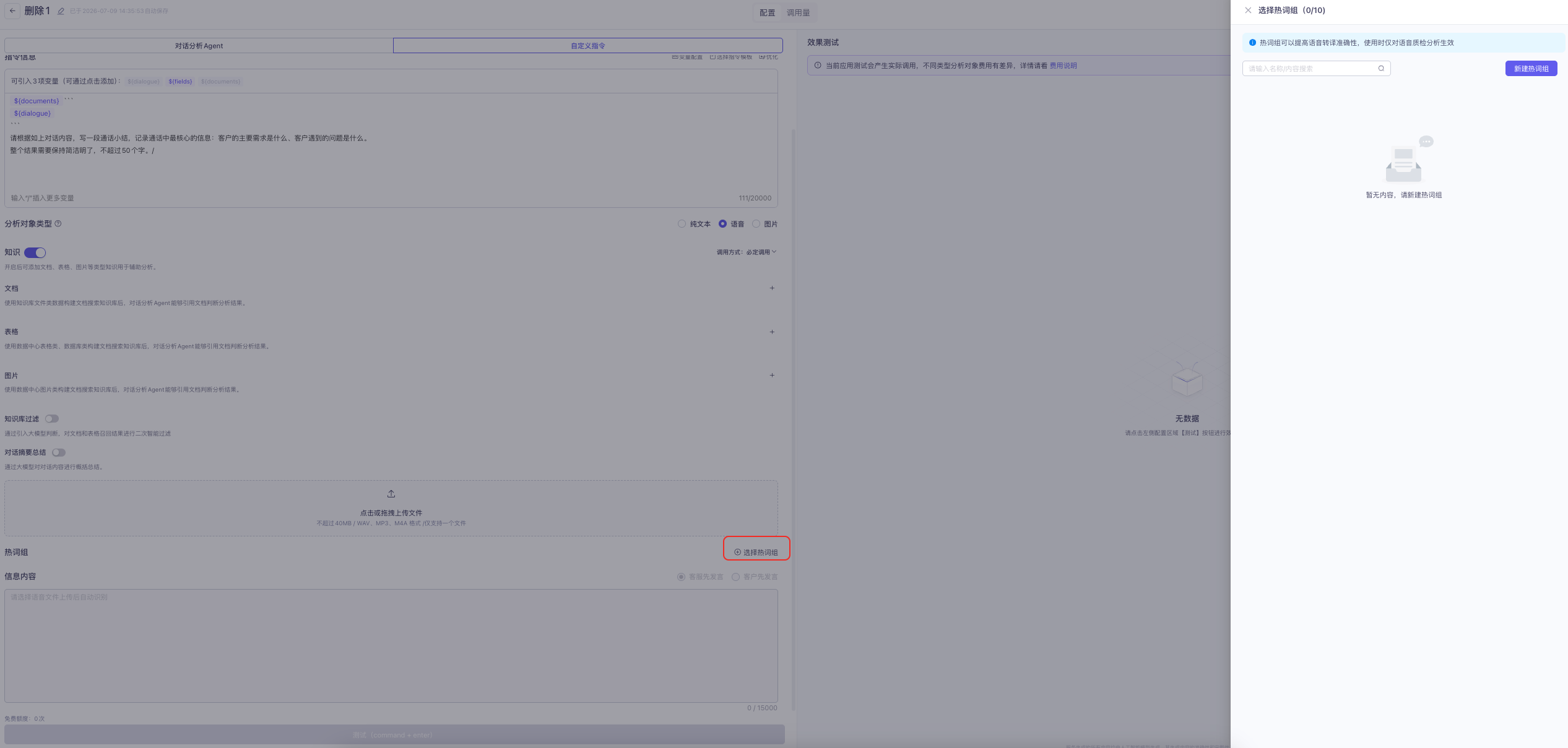Click the pencil edit icon beside 删除1
The image size is (1568, 748).
[x=61, y=11]
